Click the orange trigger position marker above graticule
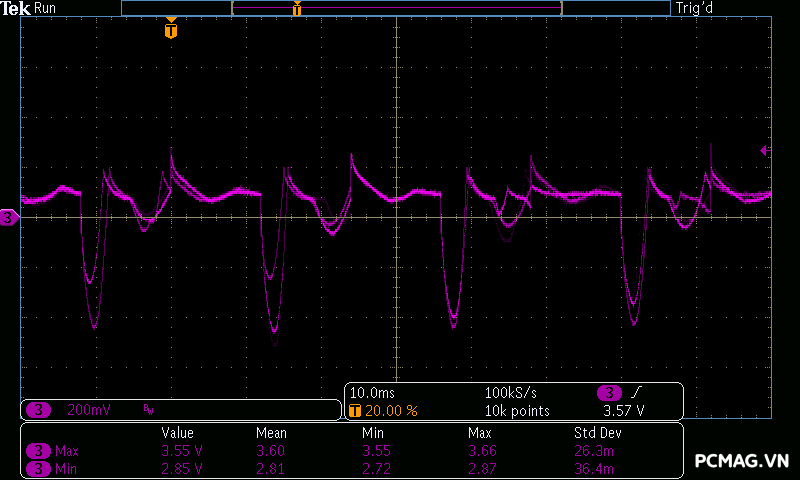The height and width of the screenshot is (480, 800). 171,29
